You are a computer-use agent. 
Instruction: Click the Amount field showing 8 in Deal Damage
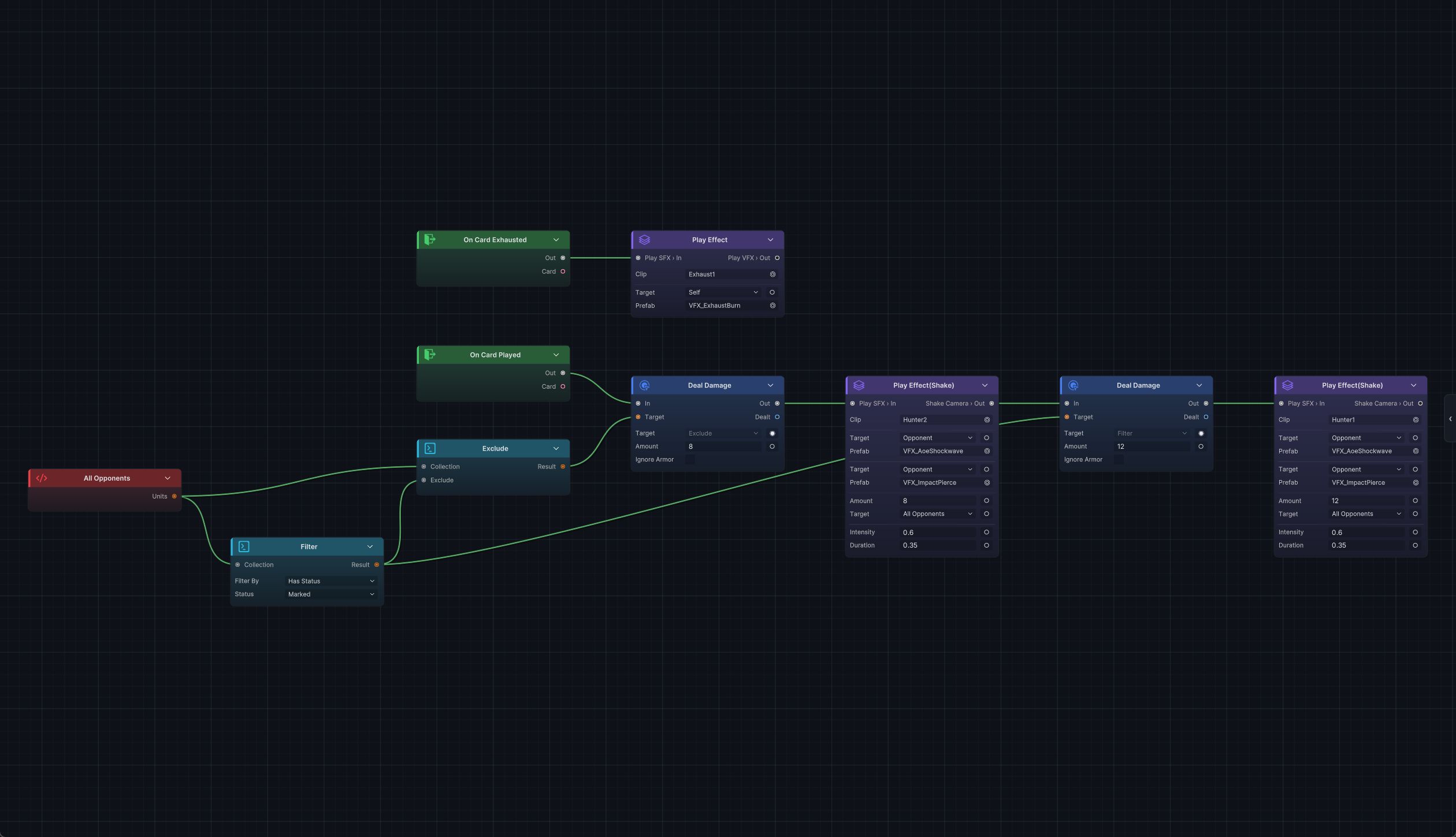pyautogui.click(x=723, y=447)
